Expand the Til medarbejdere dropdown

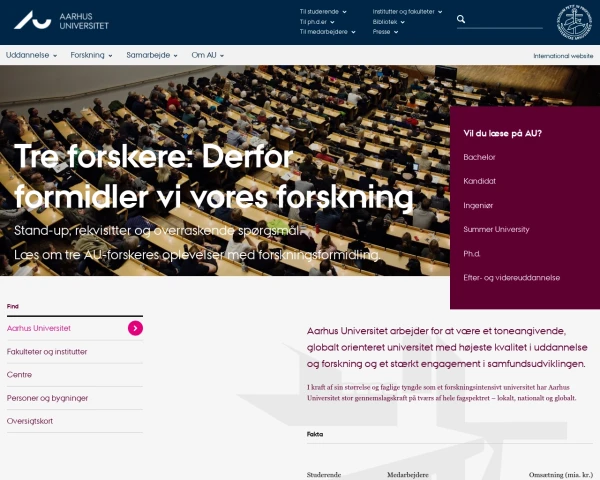click(x=324, y=32)
